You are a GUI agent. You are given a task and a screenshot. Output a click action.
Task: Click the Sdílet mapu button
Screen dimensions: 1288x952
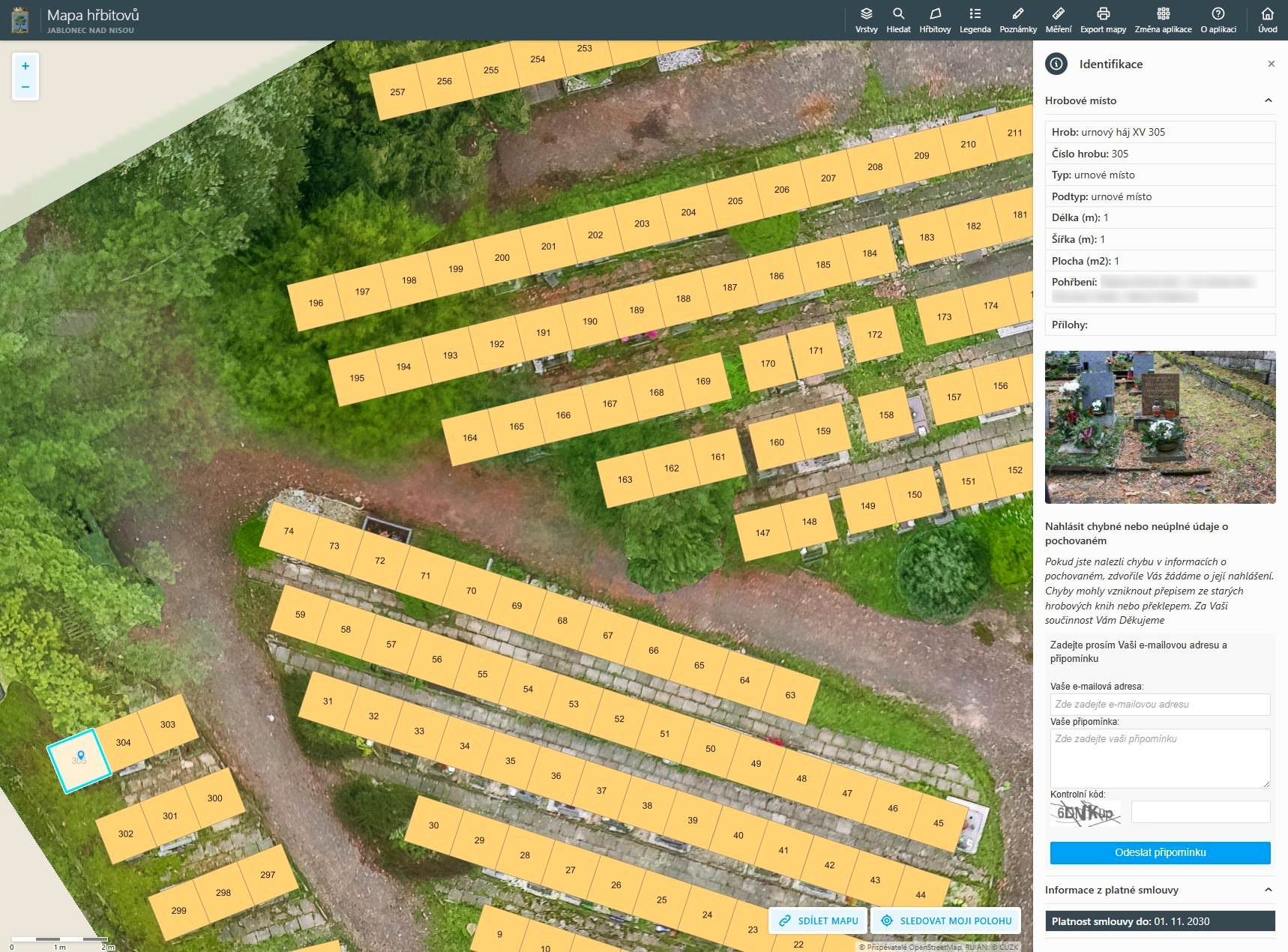pyautogui.click(x=818, y=921)
